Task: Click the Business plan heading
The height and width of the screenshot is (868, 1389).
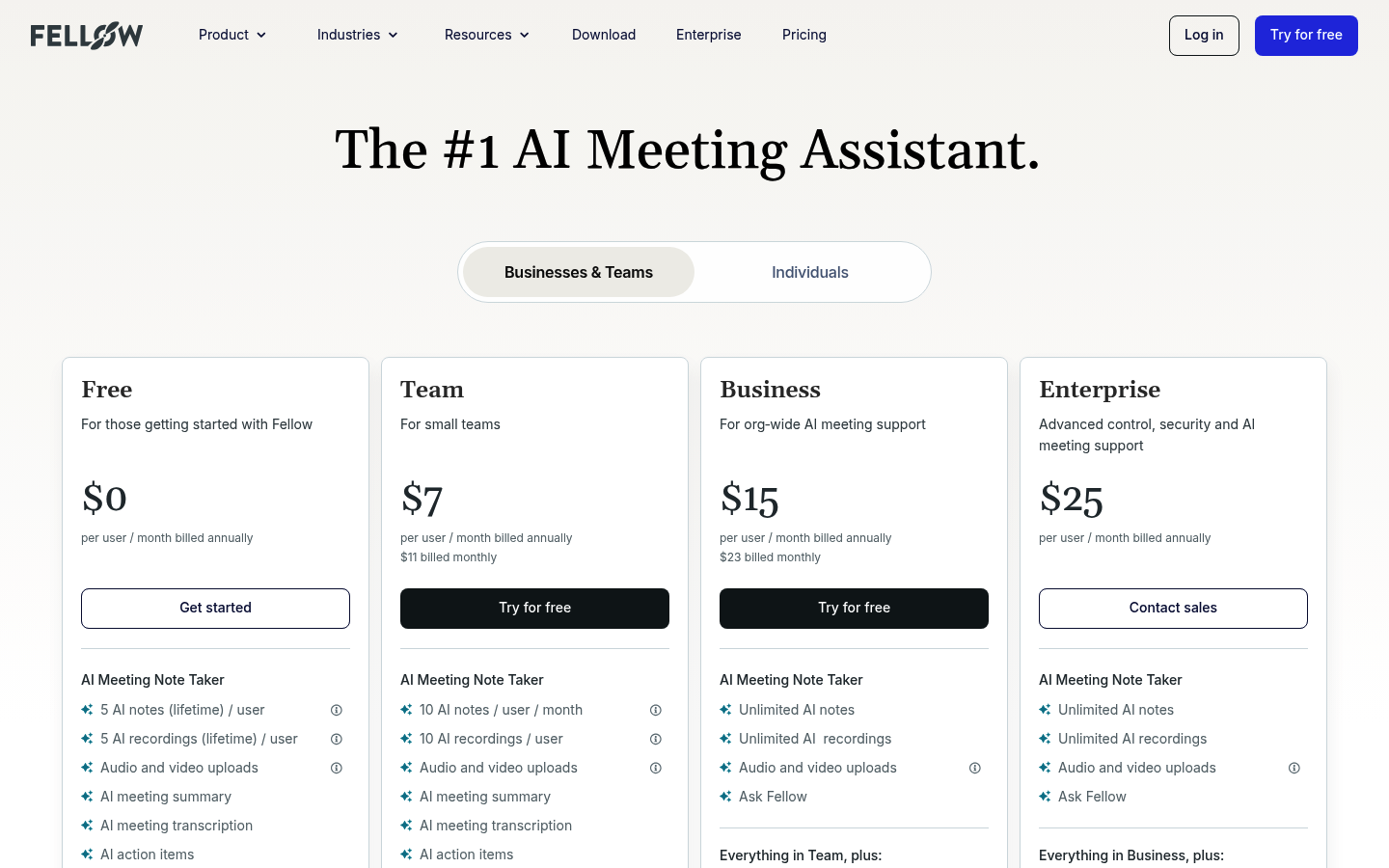Action: [770, 390]
